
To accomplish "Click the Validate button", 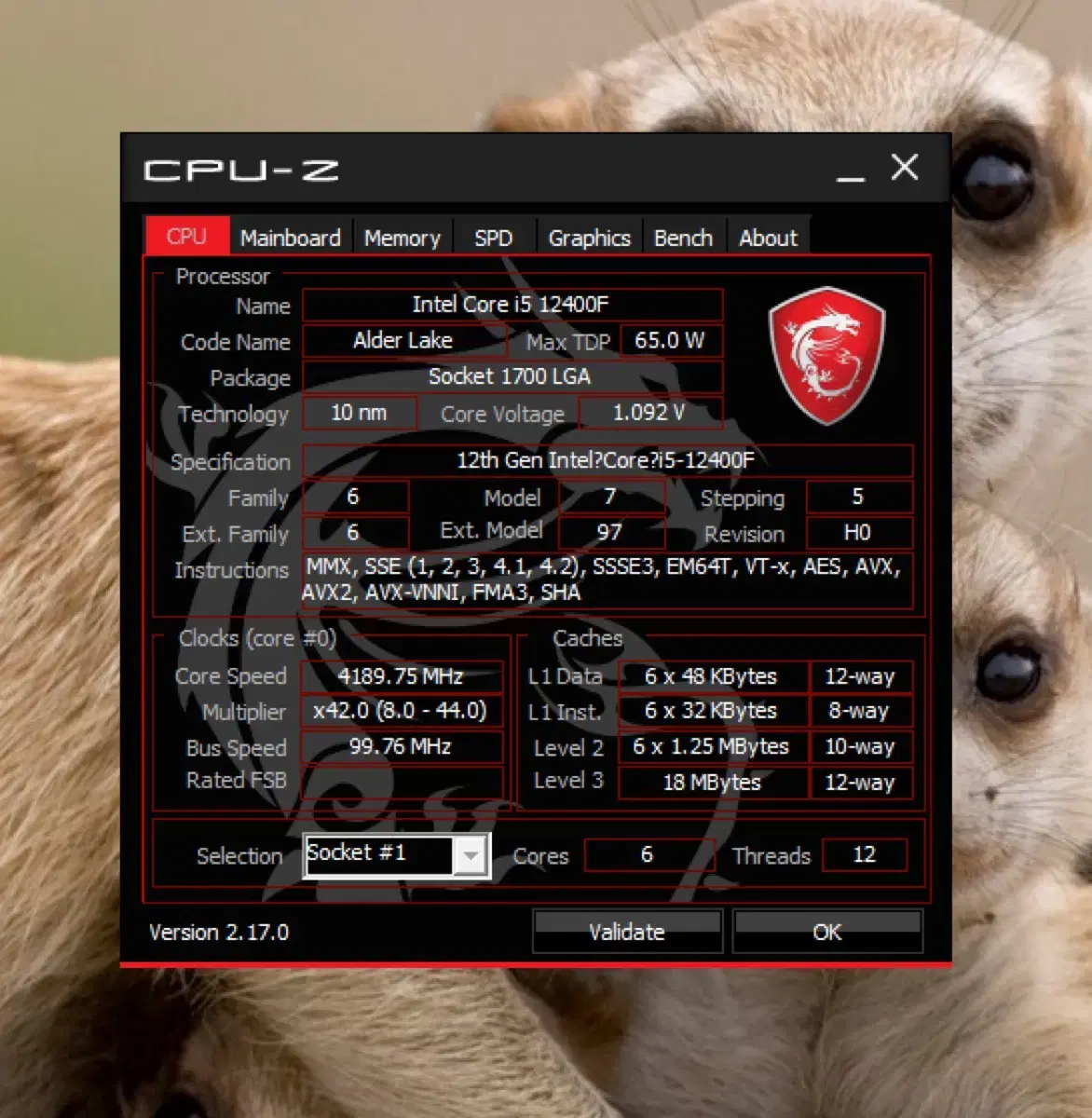I will tap(626, 932).
